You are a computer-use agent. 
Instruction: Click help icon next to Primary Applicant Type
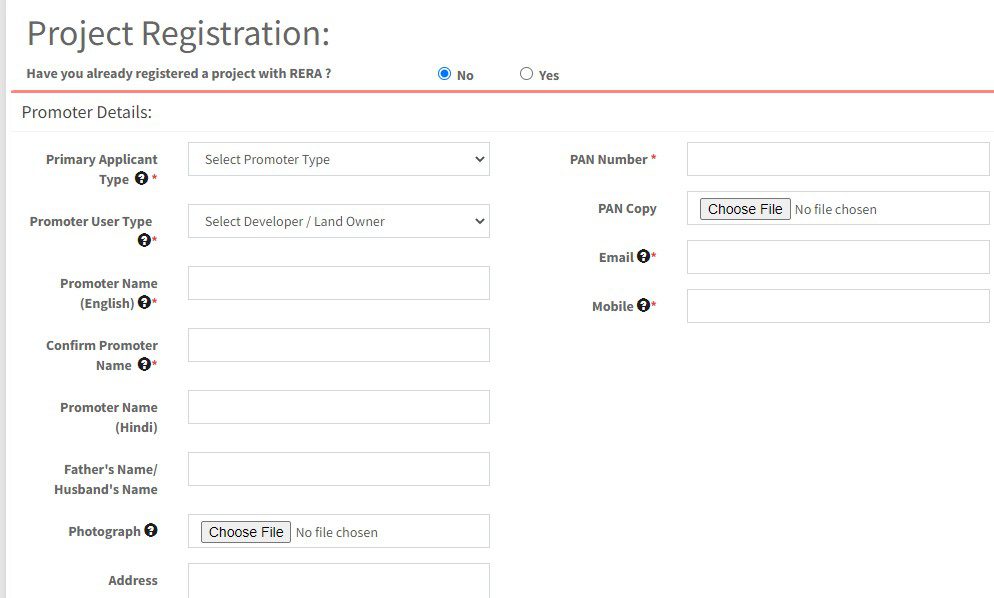click(141, 178)
